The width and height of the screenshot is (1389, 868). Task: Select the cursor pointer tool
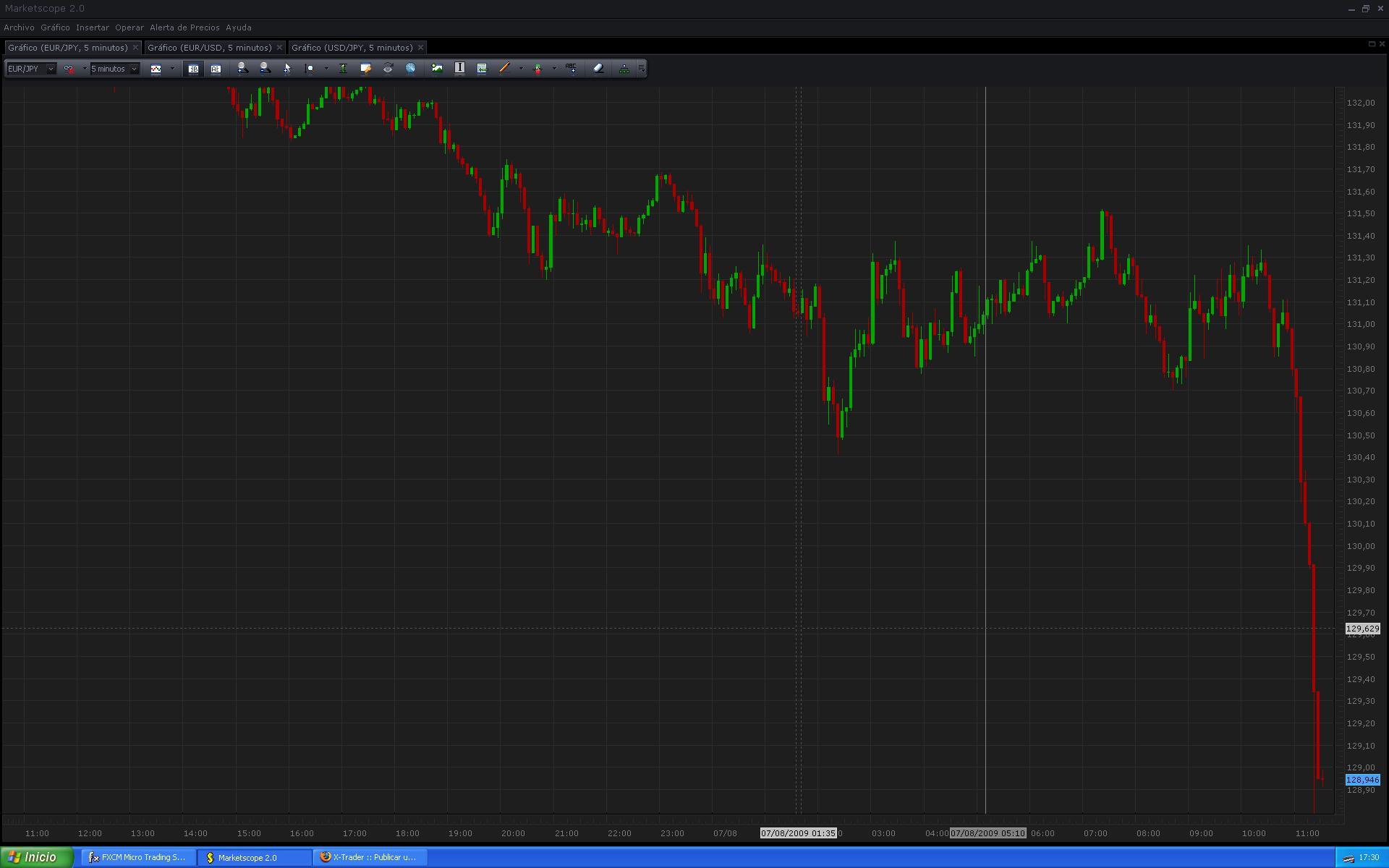tap(287, 69)
